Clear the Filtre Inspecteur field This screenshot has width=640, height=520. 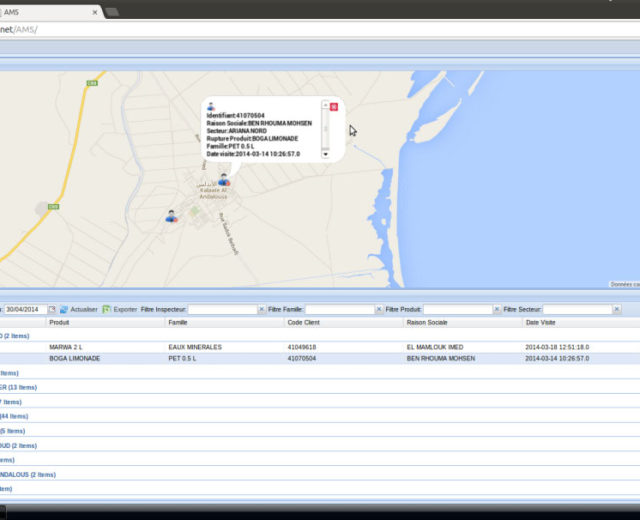(x=262, y=310)
